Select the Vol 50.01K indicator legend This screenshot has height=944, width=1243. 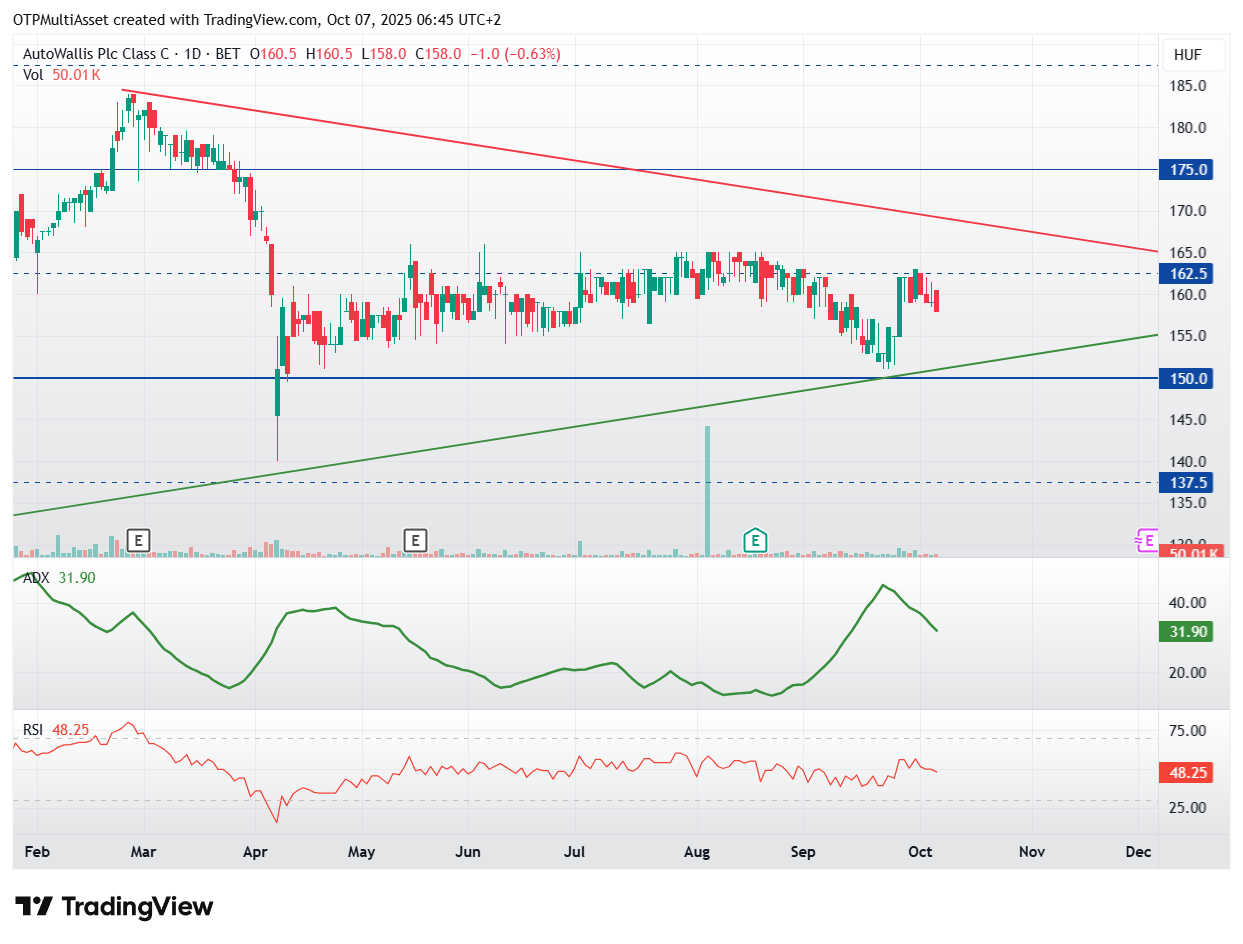coord(62,74)
